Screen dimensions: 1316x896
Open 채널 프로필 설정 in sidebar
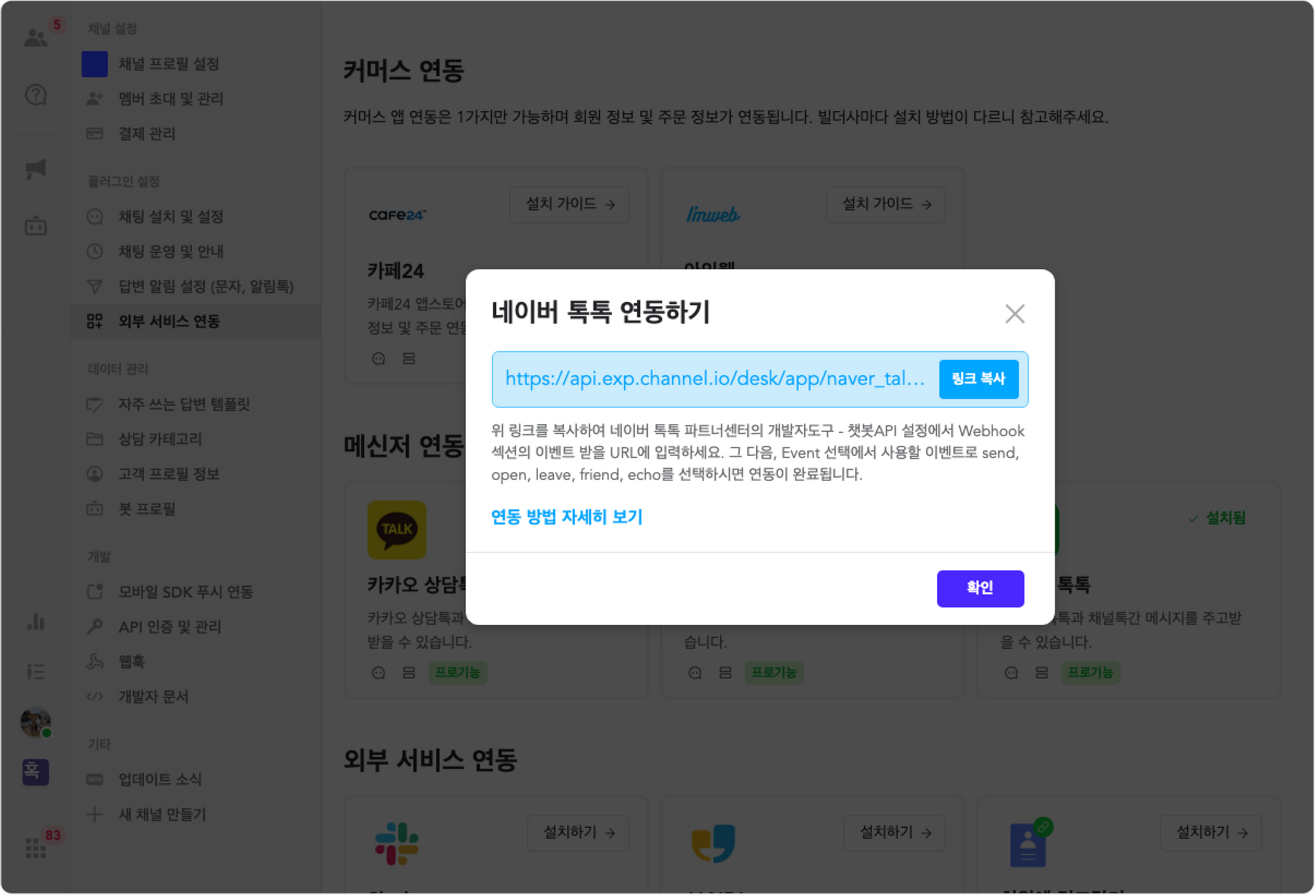pos(168,64)
